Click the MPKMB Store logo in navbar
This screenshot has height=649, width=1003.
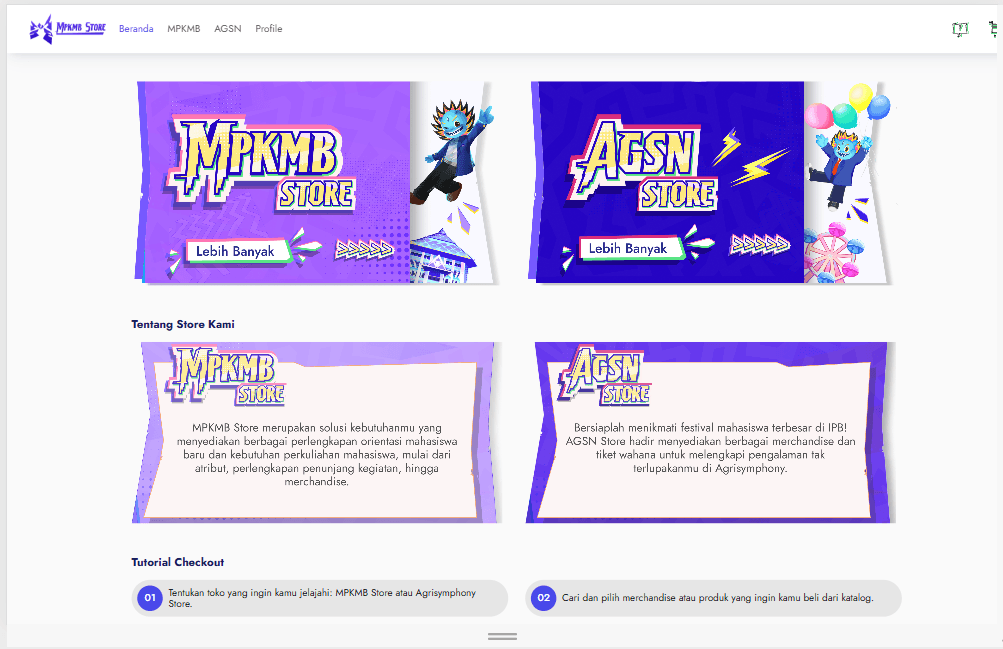click(x=67, y=29)
